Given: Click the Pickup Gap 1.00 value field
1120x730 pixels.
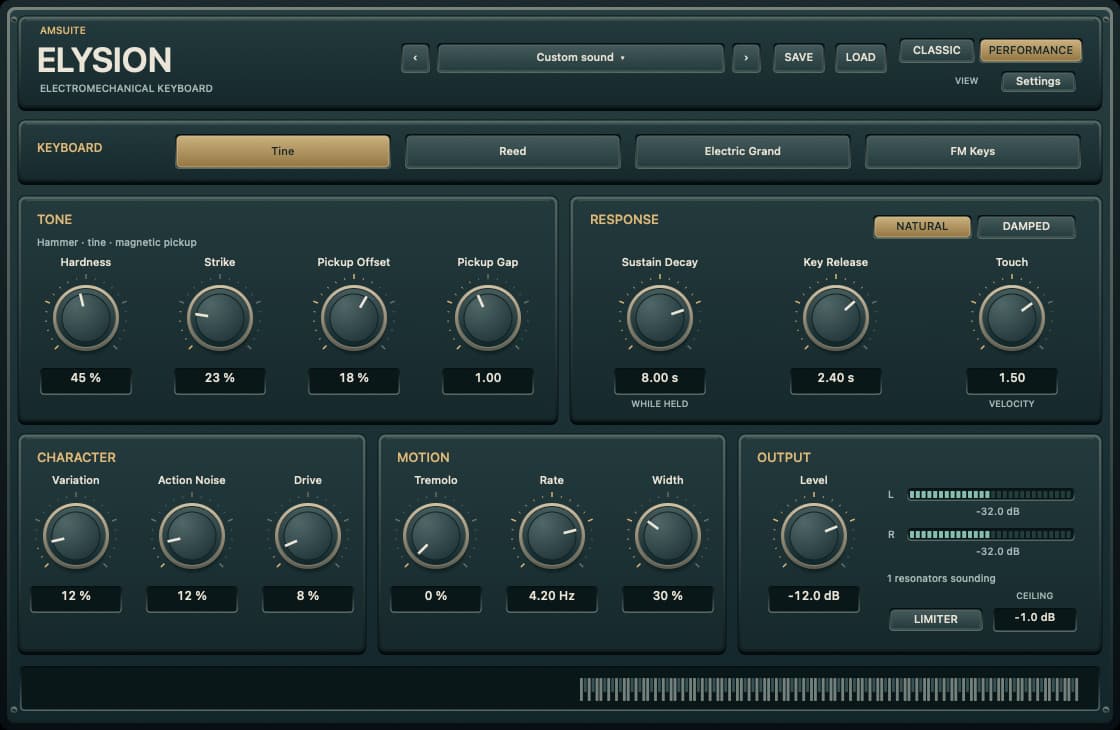Looking at the screenshot, I should coord(488,379).
